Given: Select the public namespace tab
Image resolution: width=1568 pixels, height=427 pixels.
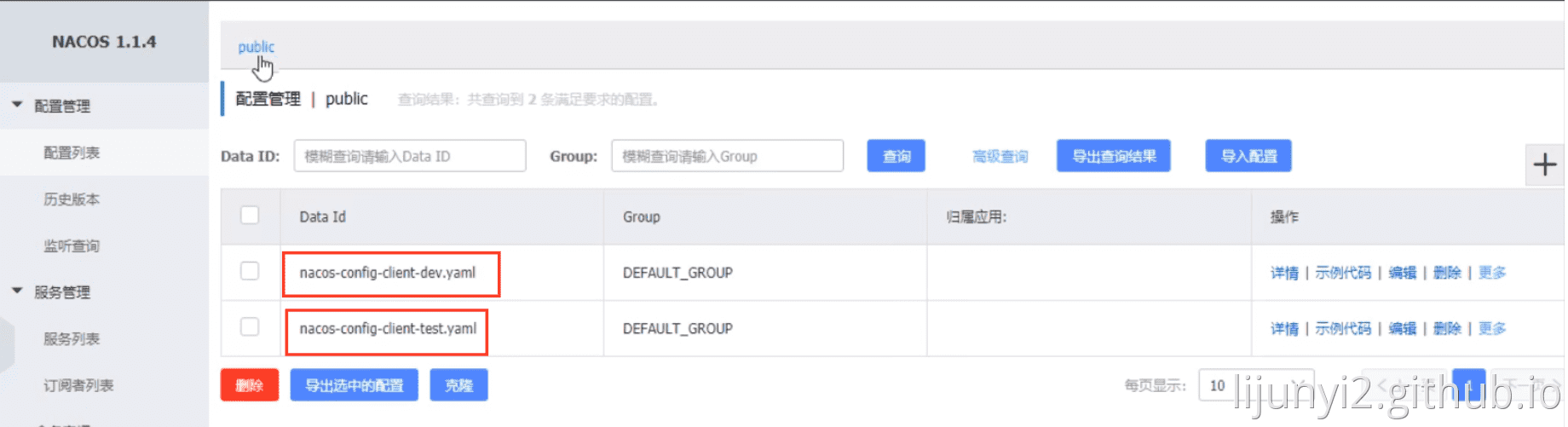Looking at the screenshot, I should pos(256,47).
